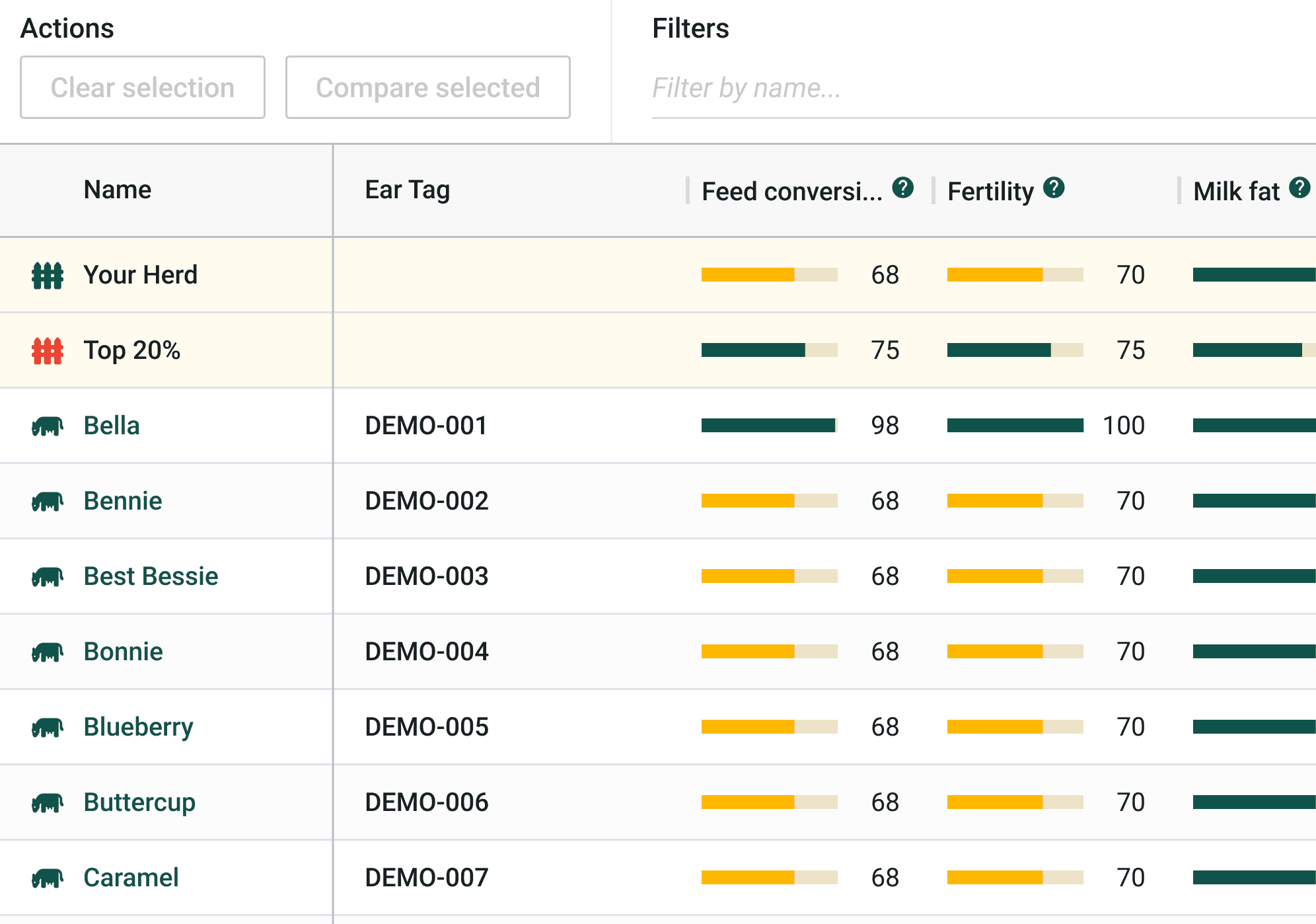Viewport: 1316px width, 924px height.
Task: Click the Feed conversion help icon
Action: (x=902, y=188)
